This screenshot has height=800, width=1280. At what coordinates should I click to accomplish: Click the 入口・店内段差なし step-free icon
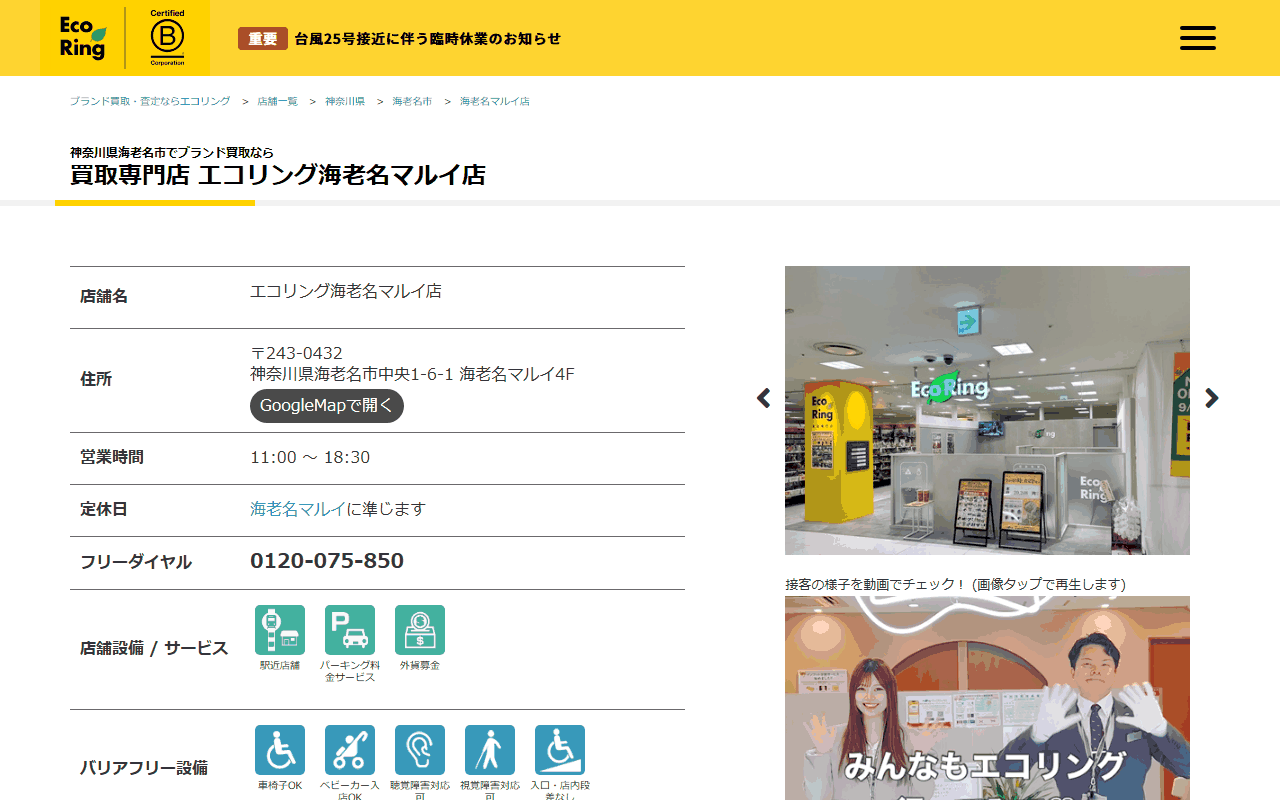click(x=560, y=750)
